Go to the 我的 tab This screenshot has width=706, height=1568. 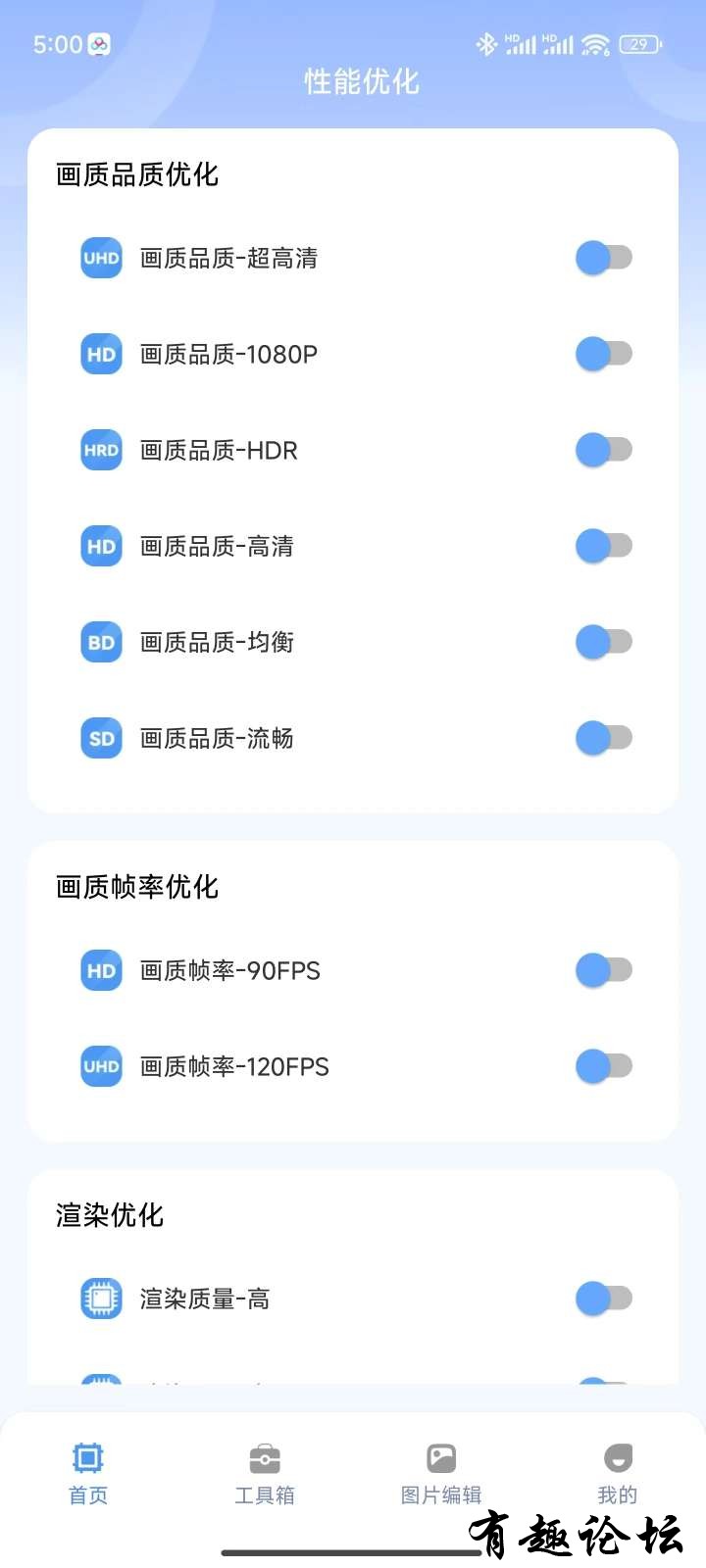[x=618, y=1474]
